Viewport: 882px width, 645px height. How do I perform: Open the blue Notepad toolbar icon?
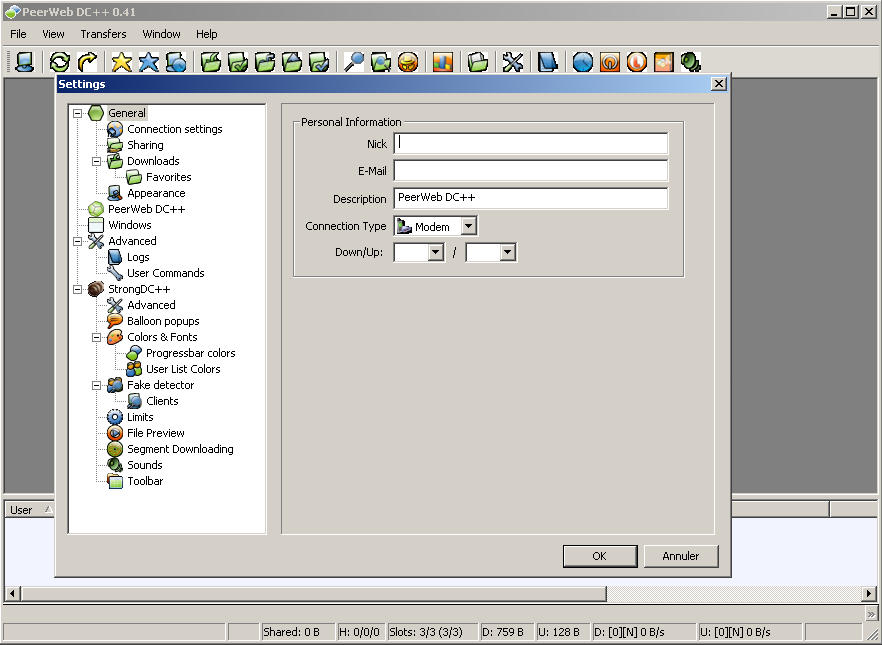click(x=547, y=62)
